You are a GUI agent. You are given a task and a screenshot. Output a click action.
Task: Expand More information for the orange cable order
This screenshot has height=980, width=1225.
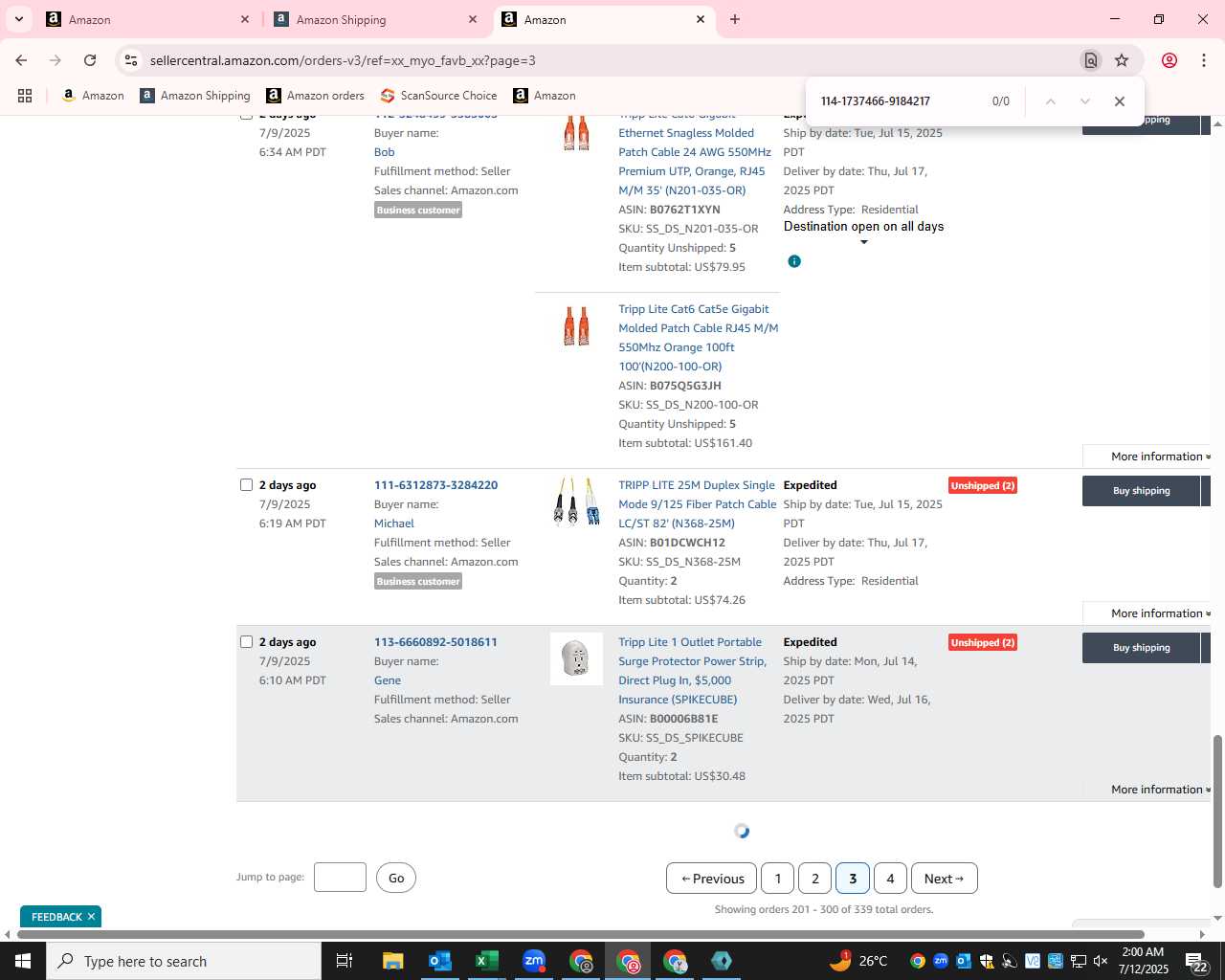1160,457
